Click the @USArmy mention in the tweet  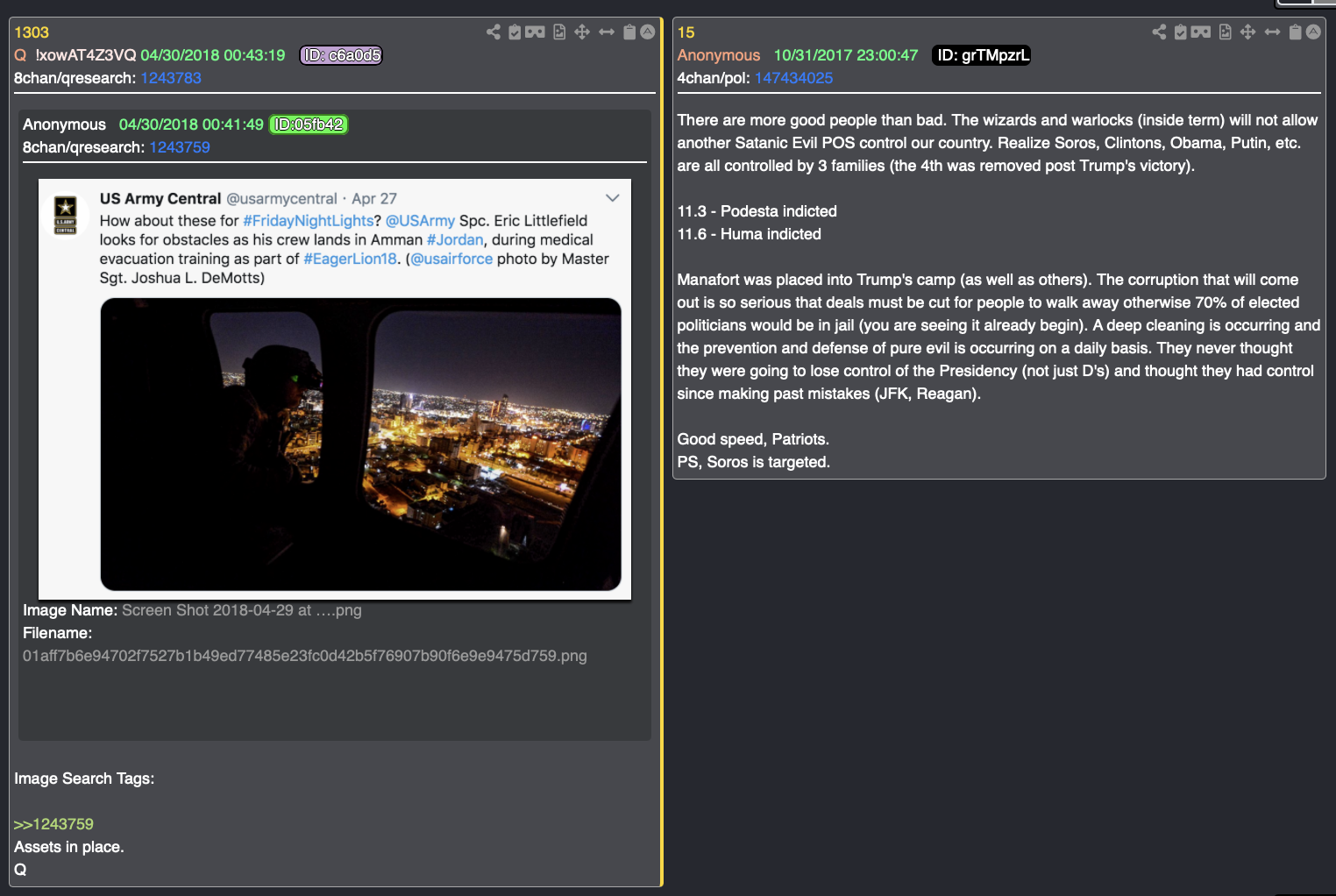click(x=420, y=221)
